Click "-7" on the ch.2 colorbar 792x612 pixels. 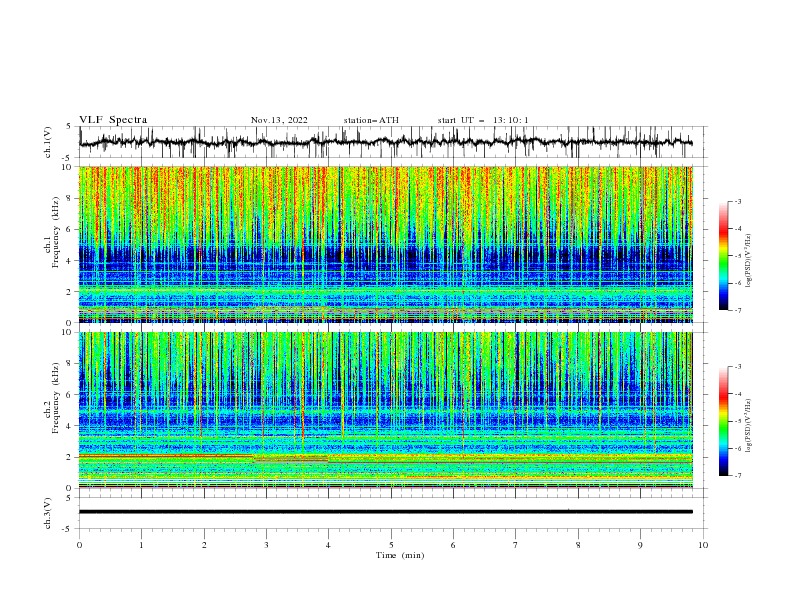[737, 476]
